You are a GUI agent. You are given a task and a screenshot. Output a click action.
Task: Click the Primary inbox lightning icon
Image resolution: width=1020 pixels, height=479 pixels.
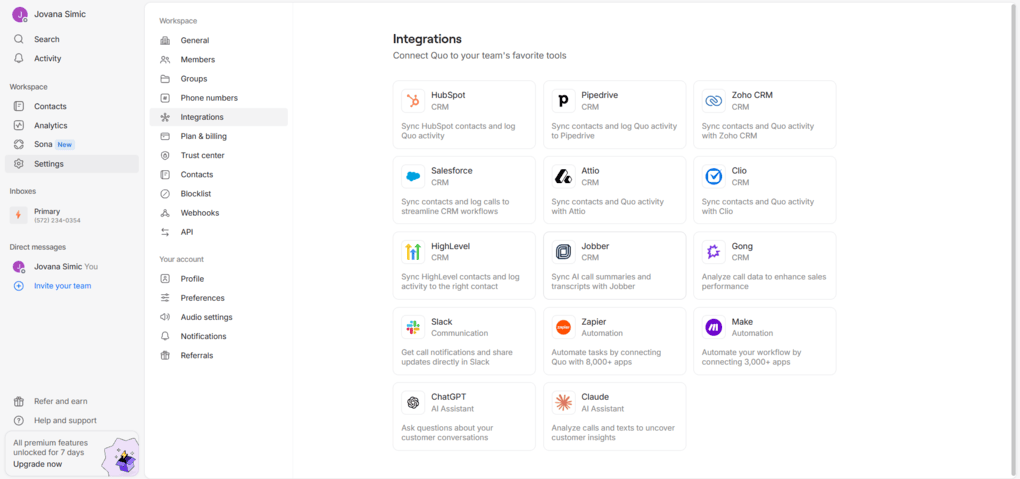(18, 215)
